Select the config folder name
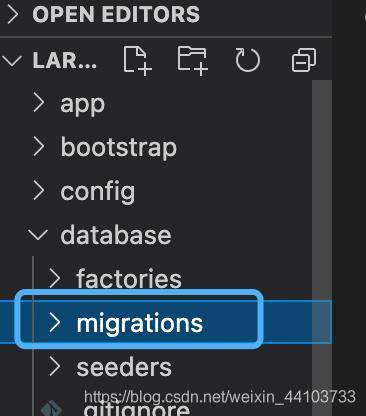The height and width of the screenshot is (416, 366). (x=98, y=192)
